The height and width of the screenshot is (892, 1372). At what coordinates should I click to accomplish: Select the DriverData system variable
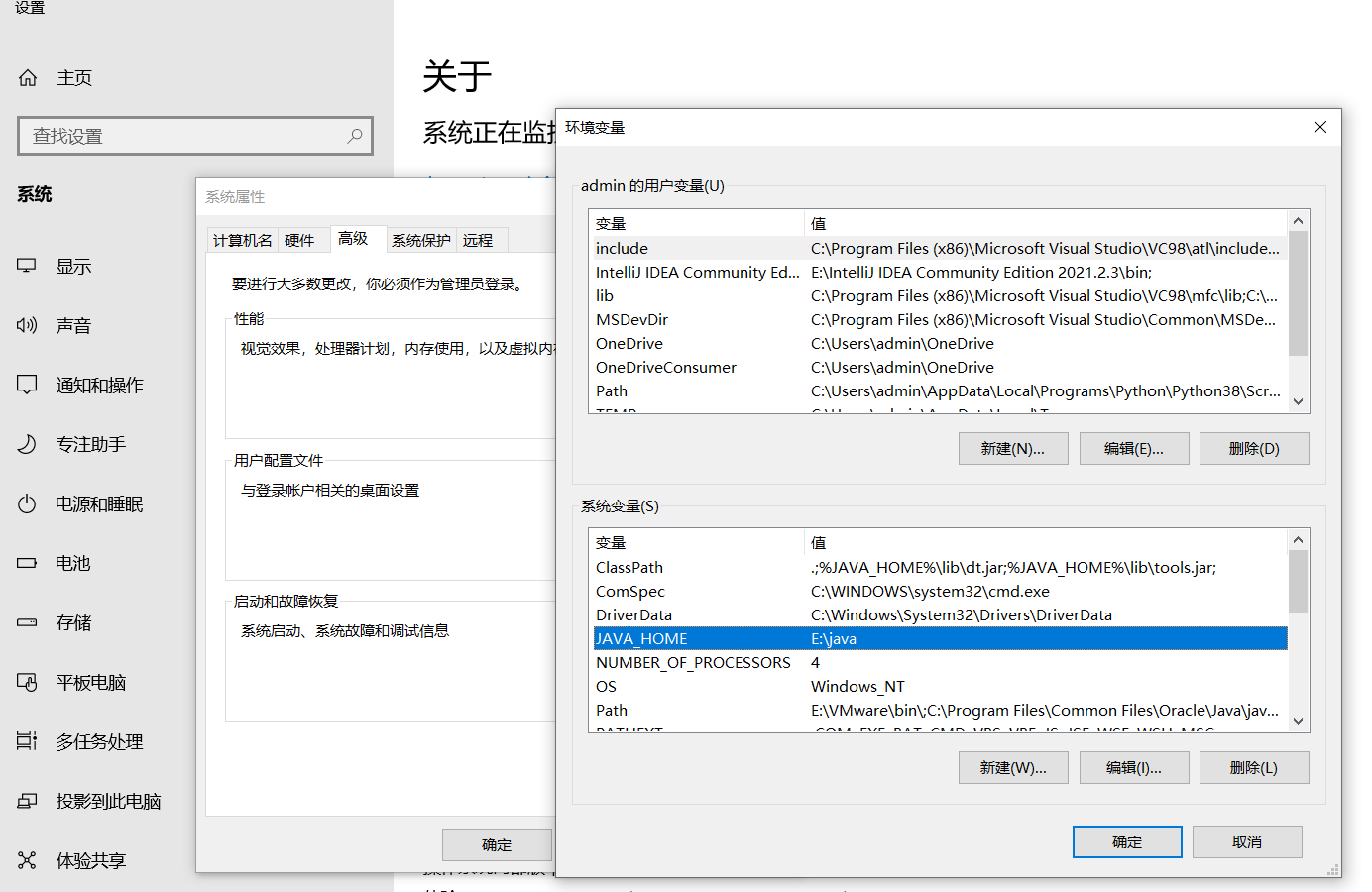[939, 614]
